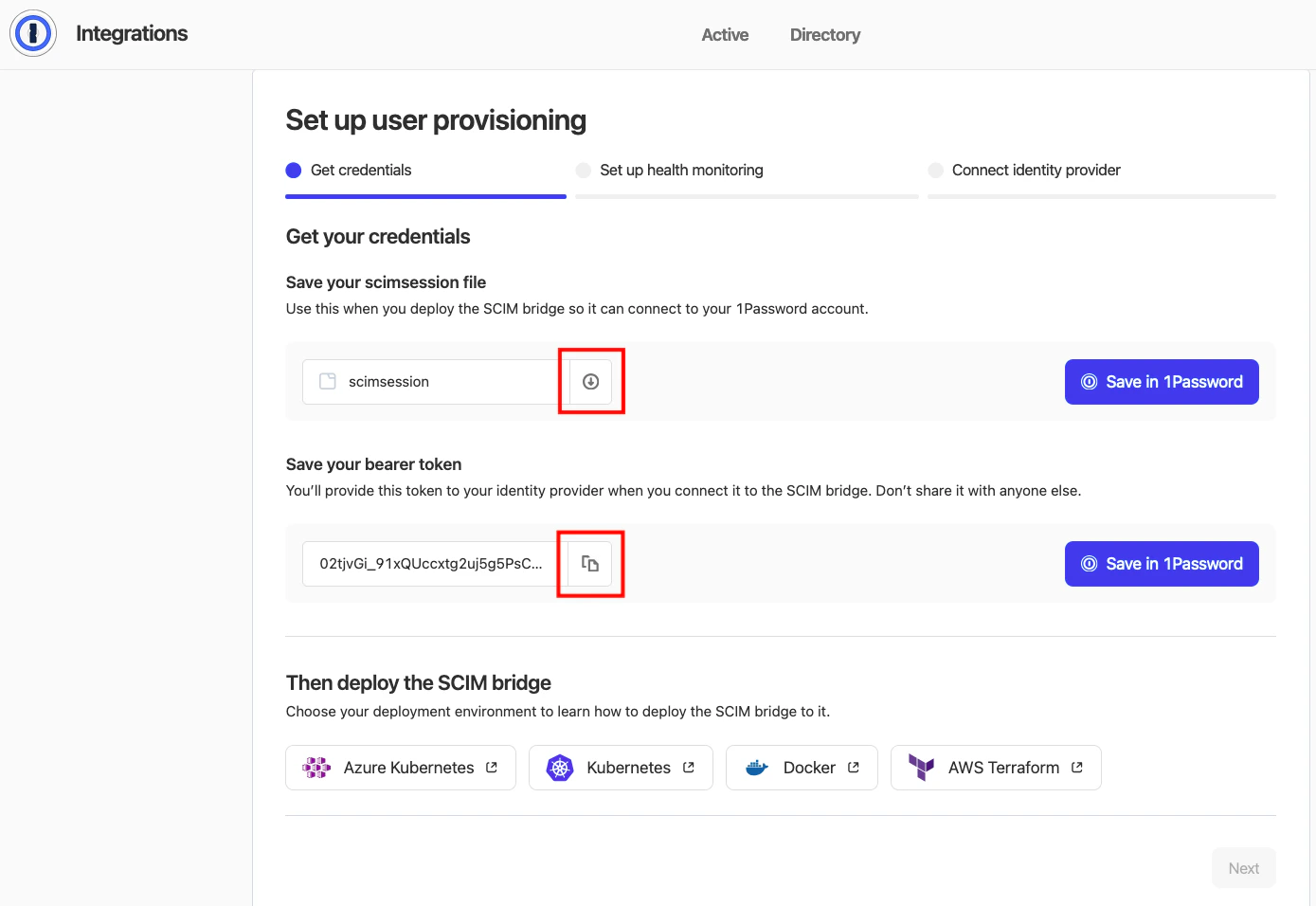Click the Docker whale icon

point(757,768)
